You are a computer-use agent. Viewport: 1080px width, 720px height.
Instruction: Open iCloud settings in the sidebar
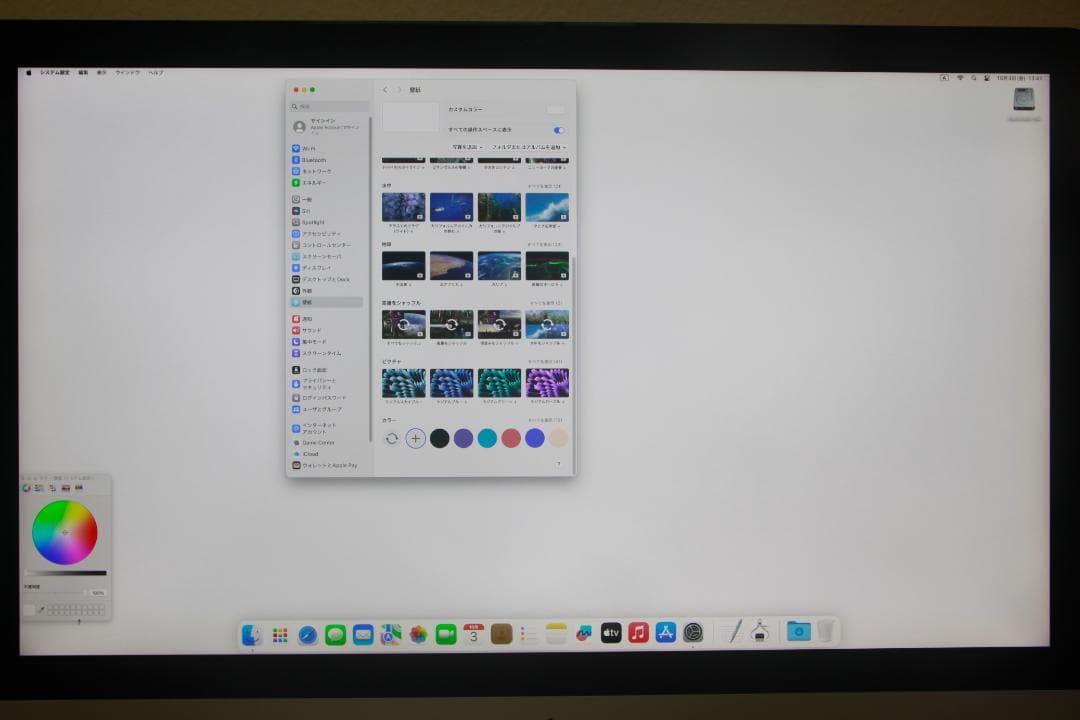point(312,453)
